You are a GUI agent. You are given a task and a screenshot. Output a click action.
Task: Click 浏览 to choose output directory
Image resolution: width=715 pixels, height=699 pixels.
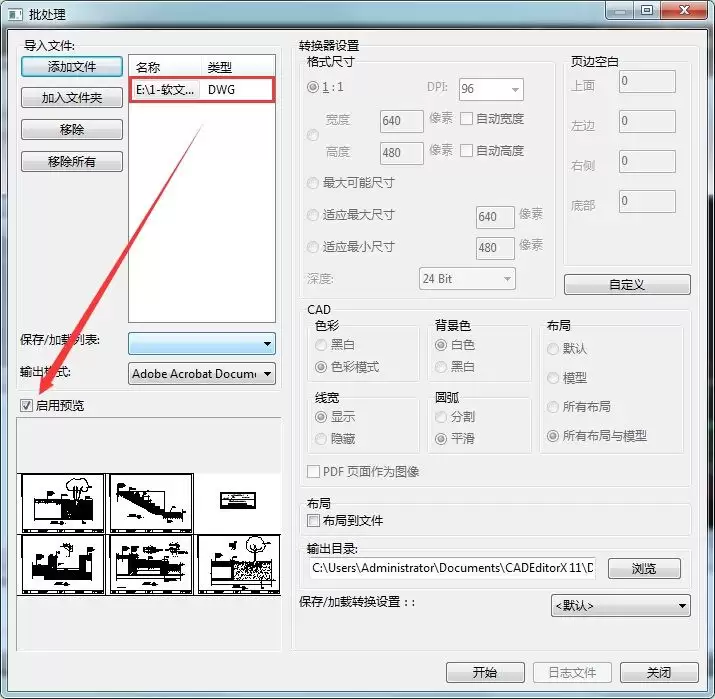pyautogui.click(x=644, y=568)
